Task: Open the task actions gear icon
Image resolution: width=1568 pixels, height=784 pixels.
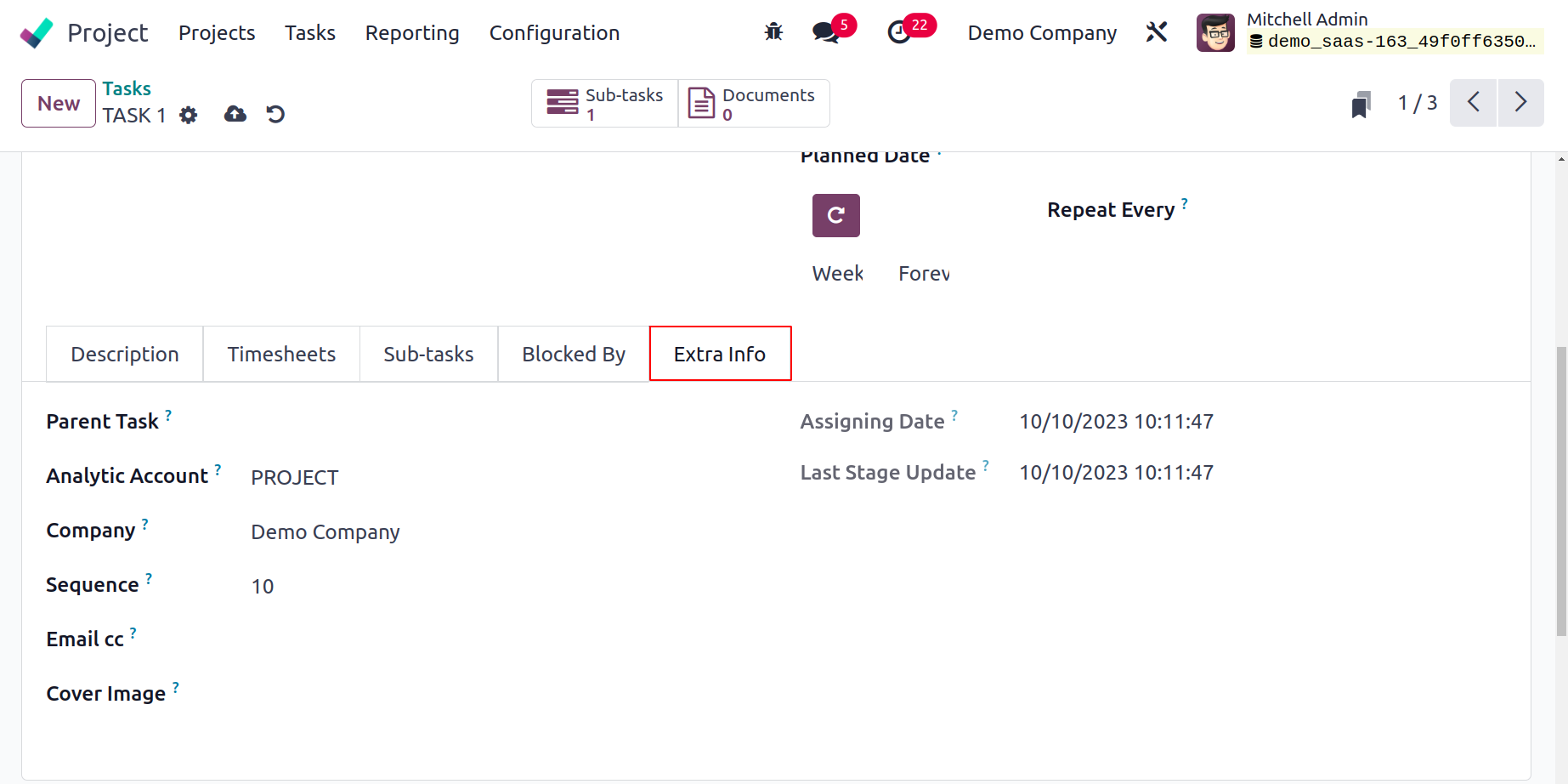Action: click(x=189, y=115)
